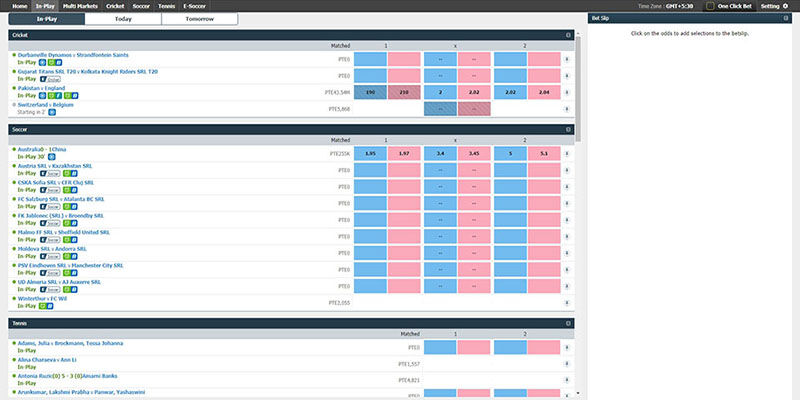Click the Soccer badge icon under Austria SRL match
The width and height of the screenshot is (800, 400).
point(48,174)
